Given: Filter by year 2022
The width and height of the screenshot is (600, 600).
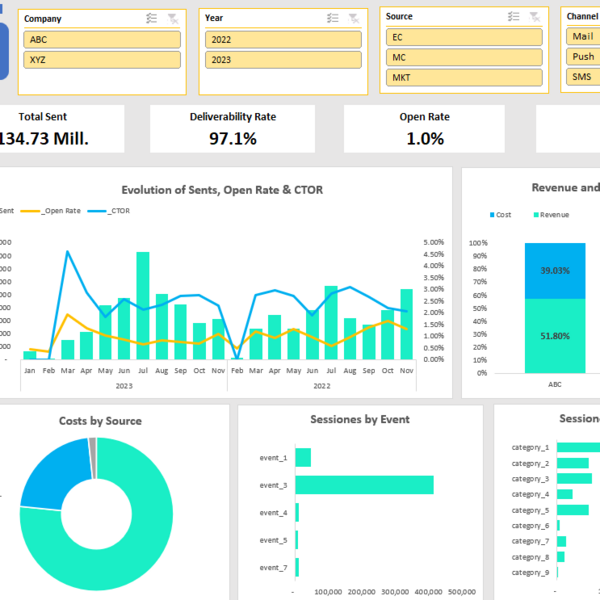Looking at the screenshot, I should point(283,40).
